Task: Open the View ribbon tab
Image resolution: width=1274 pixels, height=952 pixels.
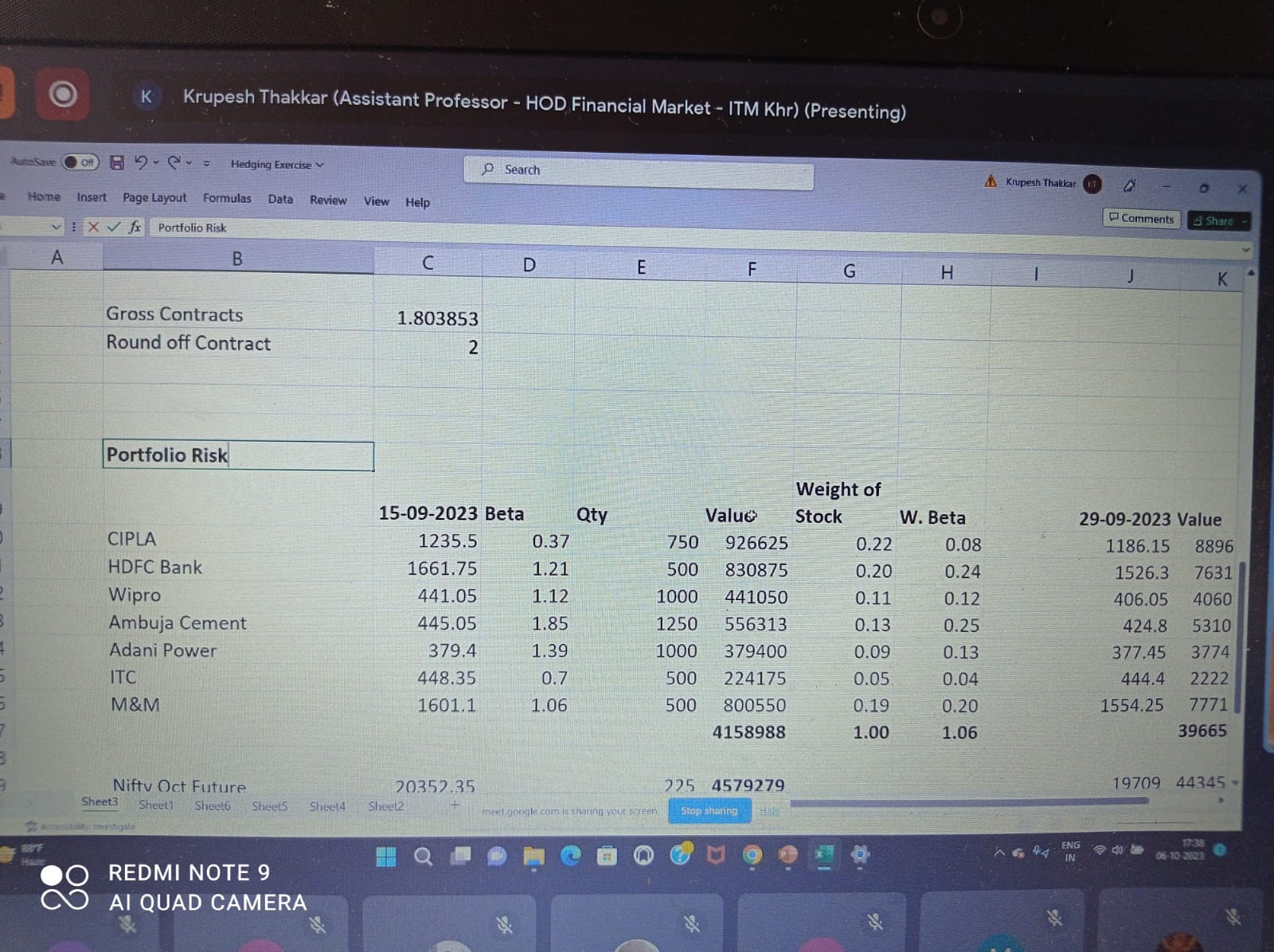Action: pos(377,201)
